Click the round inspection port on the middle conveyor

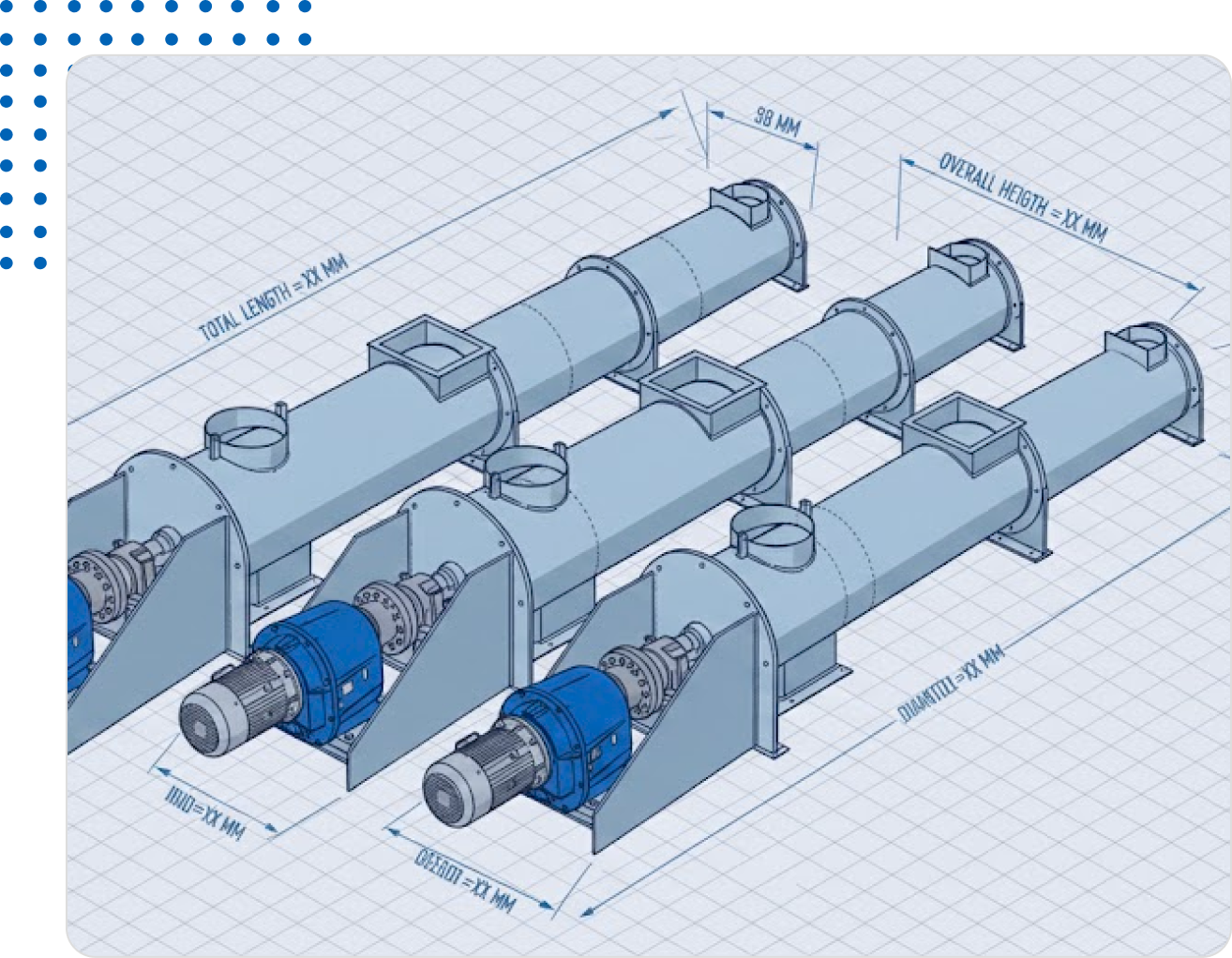[x=523, y=473]
